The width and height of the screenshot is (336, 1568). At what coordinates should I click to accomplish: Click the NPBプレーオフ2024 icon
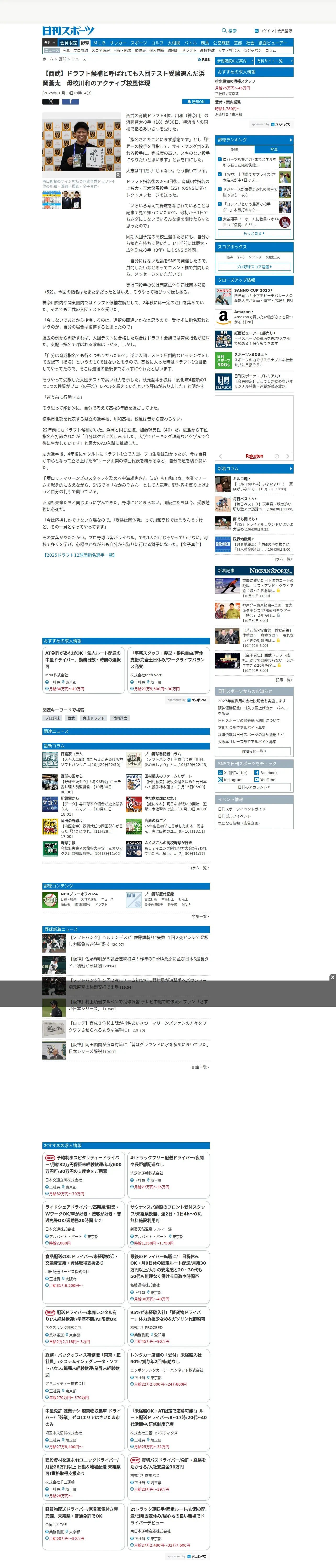pos(50,900)
